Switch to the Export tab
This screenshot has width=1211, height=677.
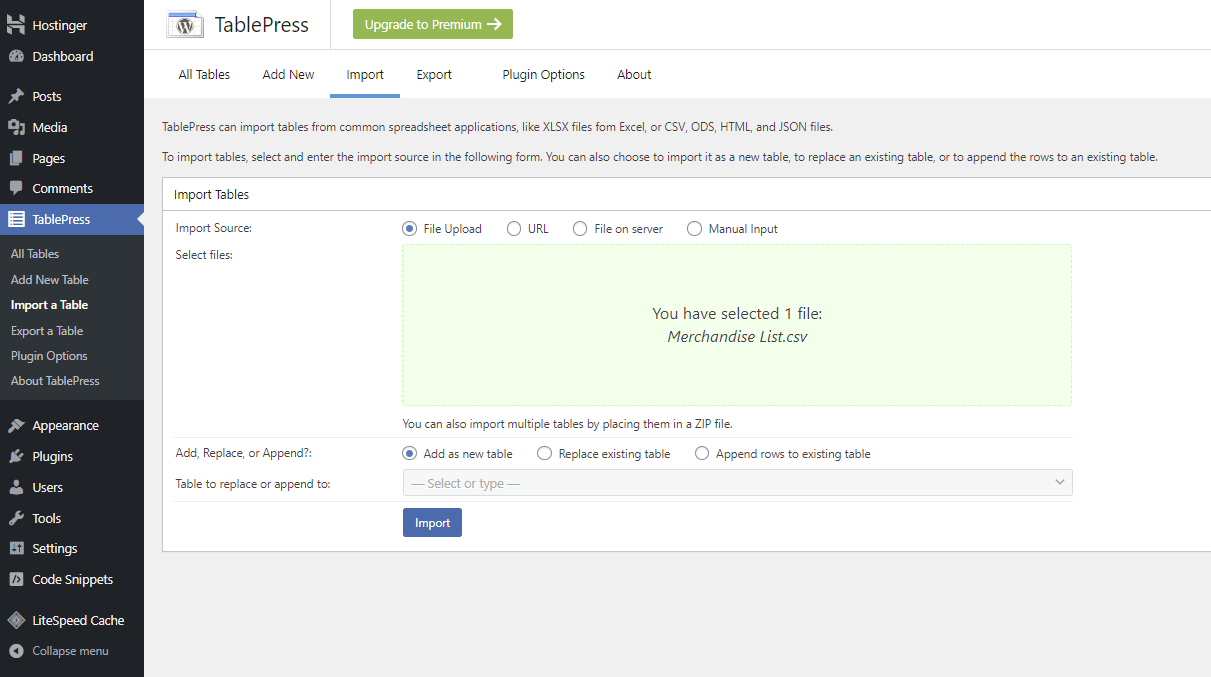pos(433,74)
